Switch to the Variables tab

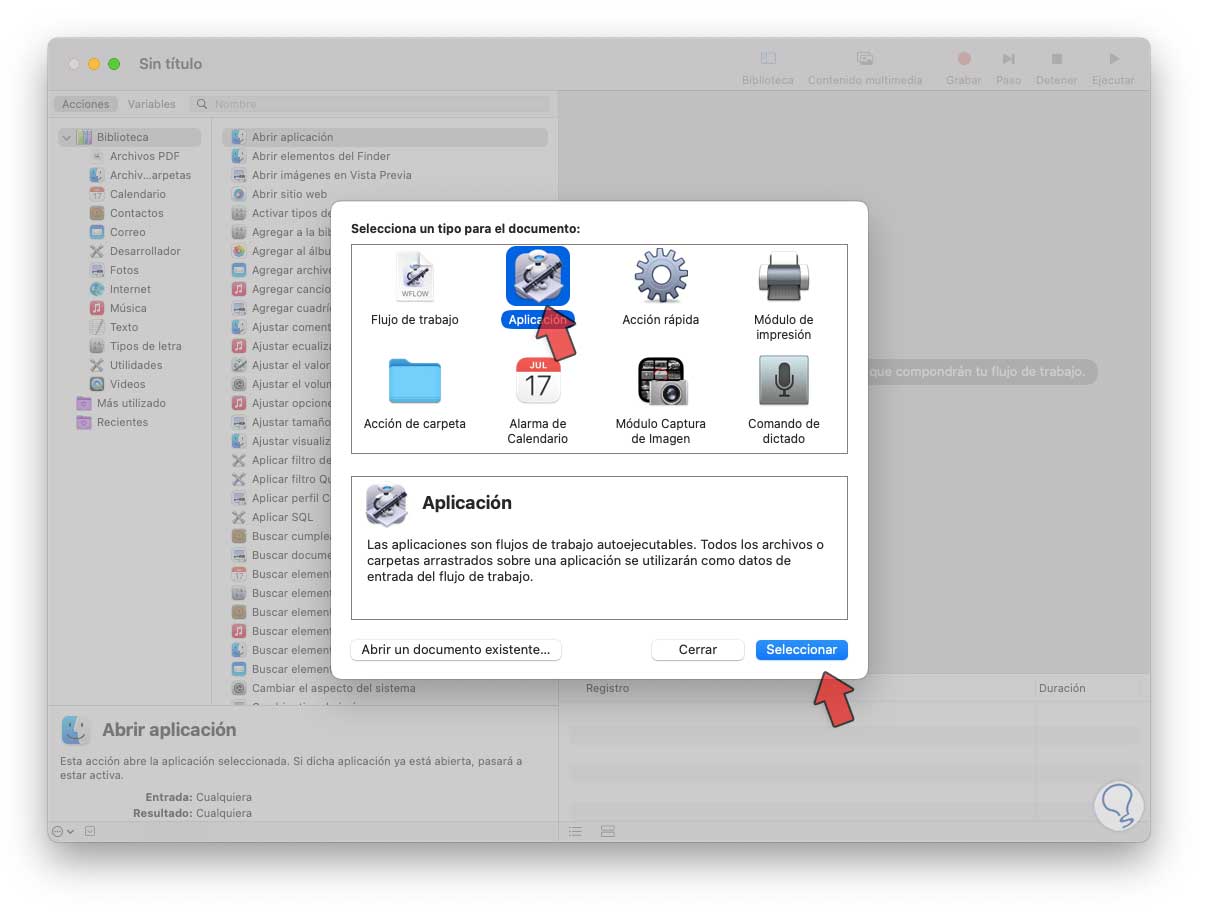[x=152, y=104]
